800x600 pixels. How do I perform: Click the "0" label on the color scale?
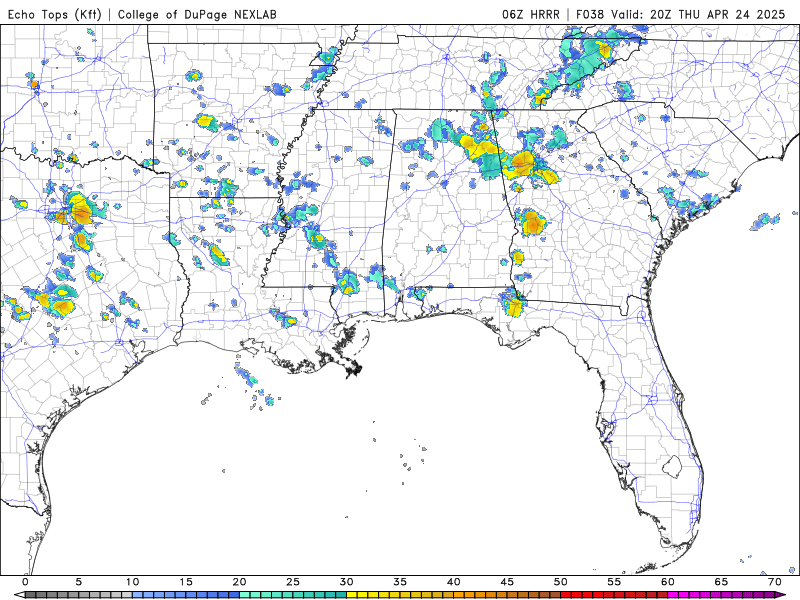click(x=26, y=582)
